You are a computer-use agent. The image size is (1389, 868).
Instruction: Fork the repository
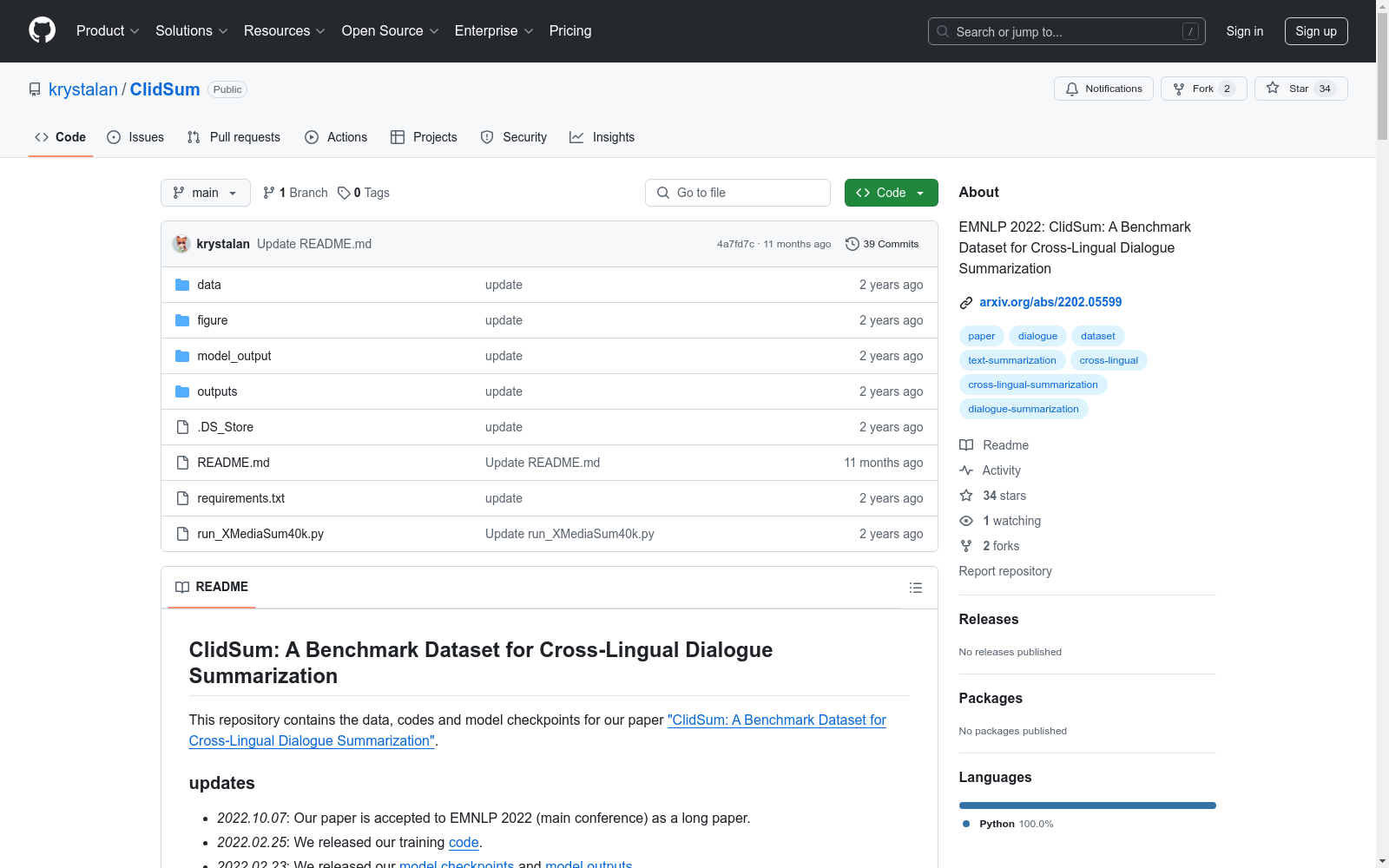click(x=1203, y=89)
